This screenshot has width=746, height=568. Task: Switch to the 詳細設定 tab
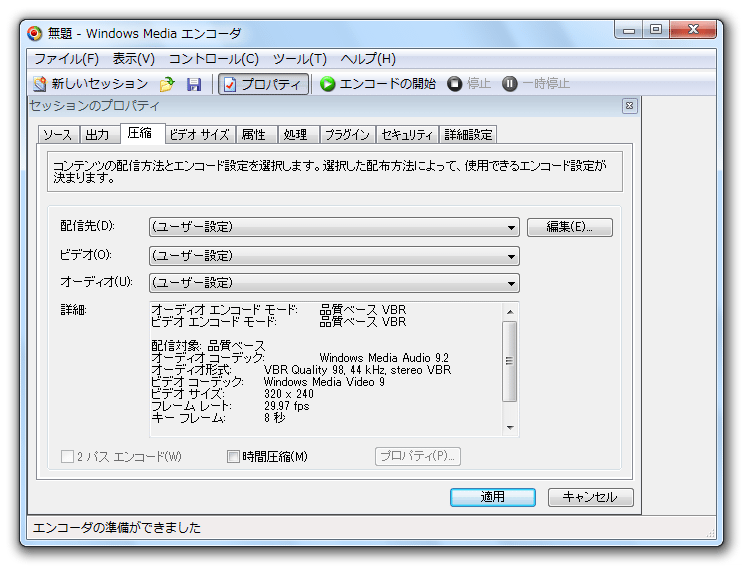click(468, 135)
